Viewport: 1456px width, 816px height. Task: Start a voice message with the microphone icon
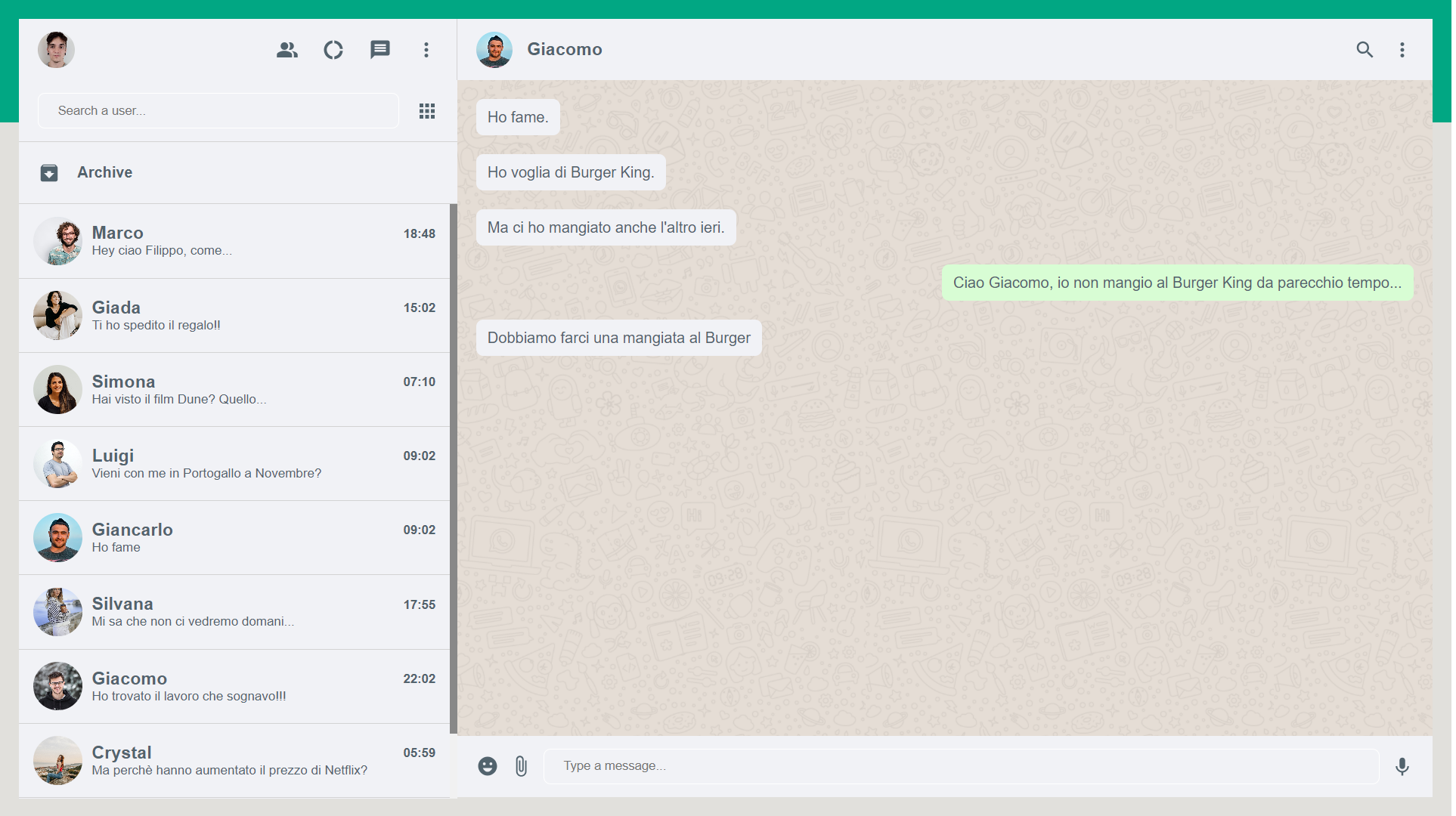point(1402,765)
